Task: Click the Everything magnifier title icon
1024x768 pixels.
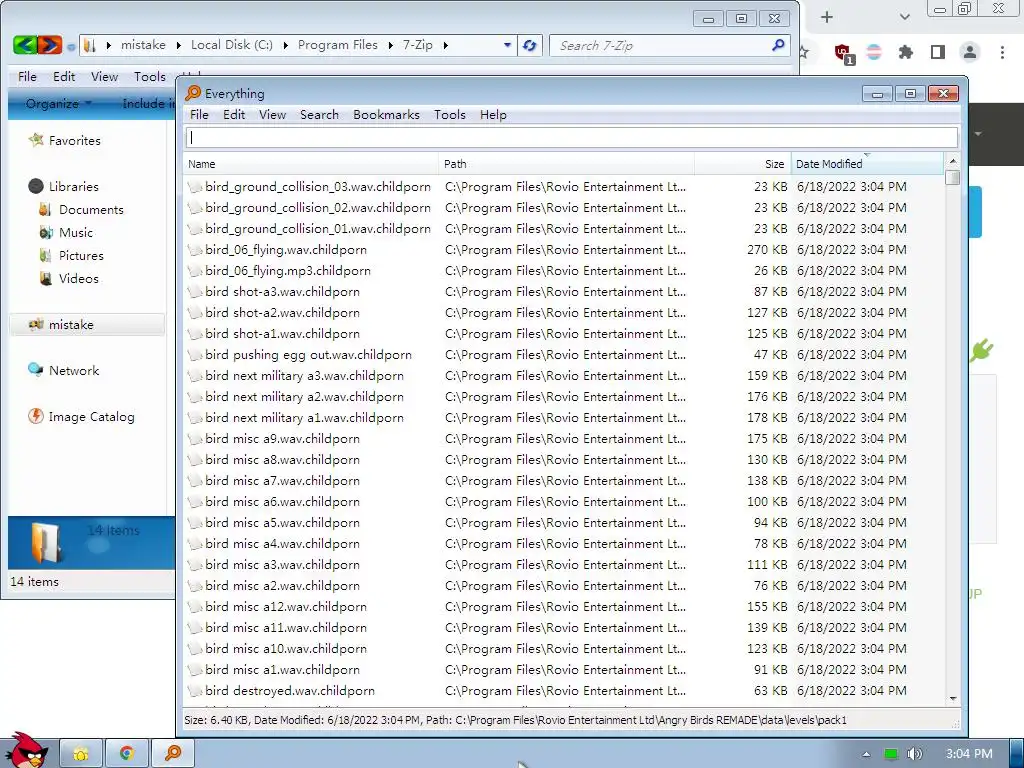Action: [x=193, y=93]
